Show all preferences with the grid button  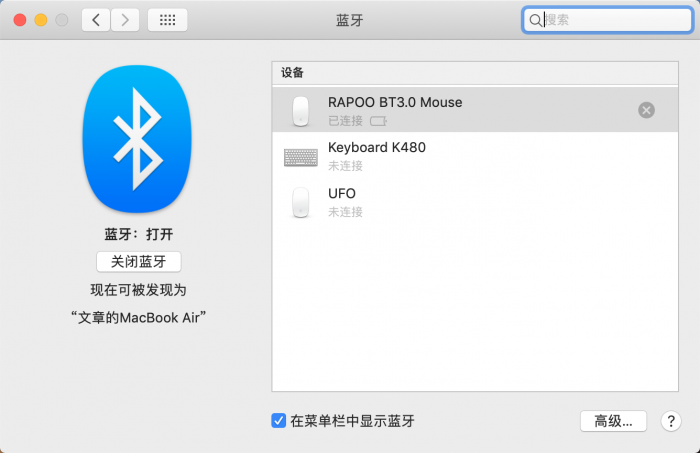click(x=167, y=20)
